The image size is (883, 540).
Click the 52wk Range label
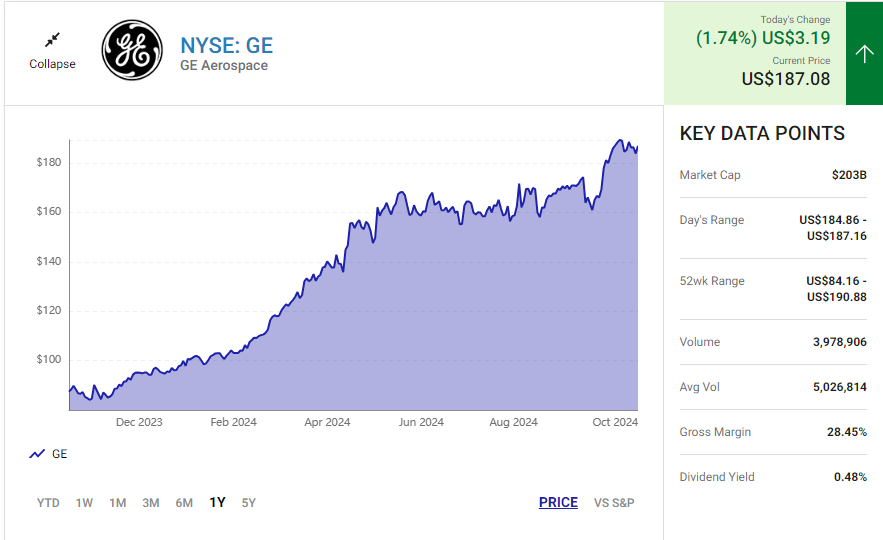pos(712,281)
